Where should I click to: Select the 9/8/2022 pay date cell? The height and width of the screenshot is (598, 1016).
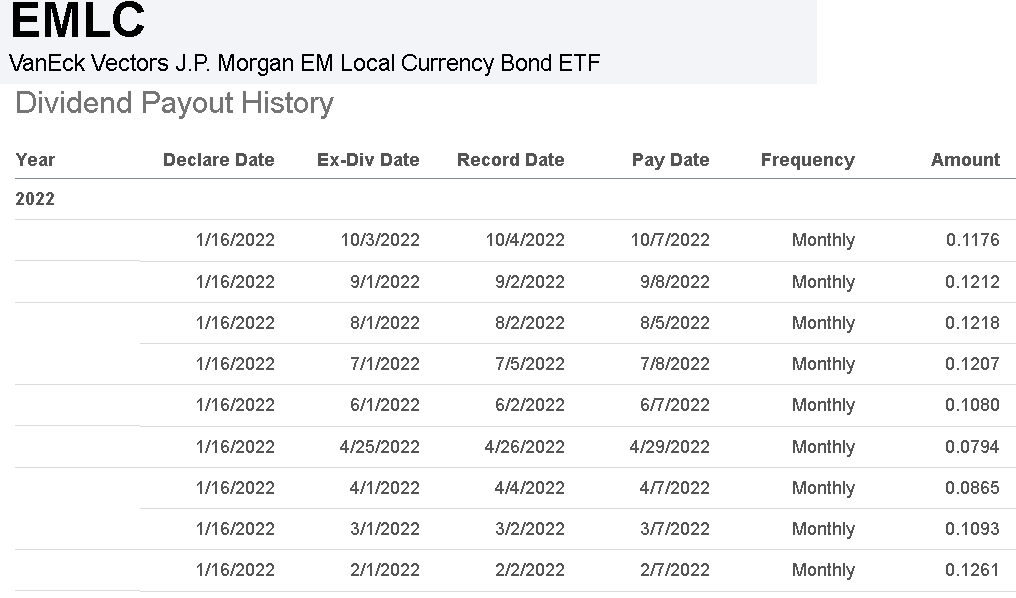pyautogui.click(x=675, y=282)
